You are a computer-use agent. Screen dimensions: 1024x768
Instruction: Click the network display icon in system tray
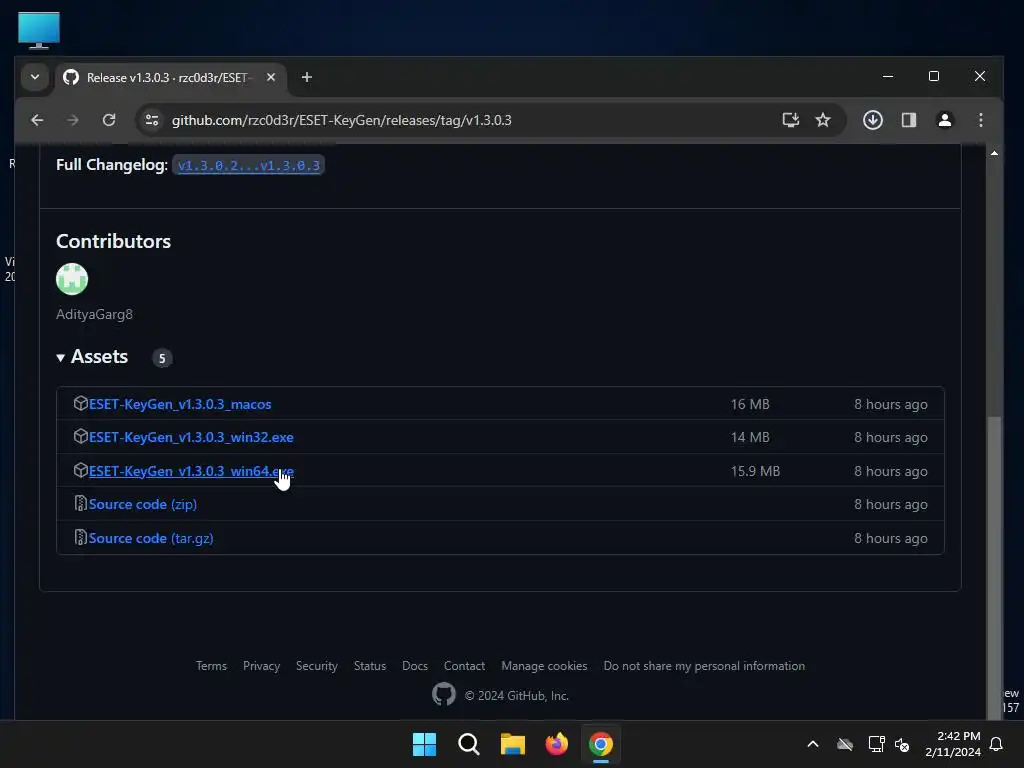(x=876, y=744)
